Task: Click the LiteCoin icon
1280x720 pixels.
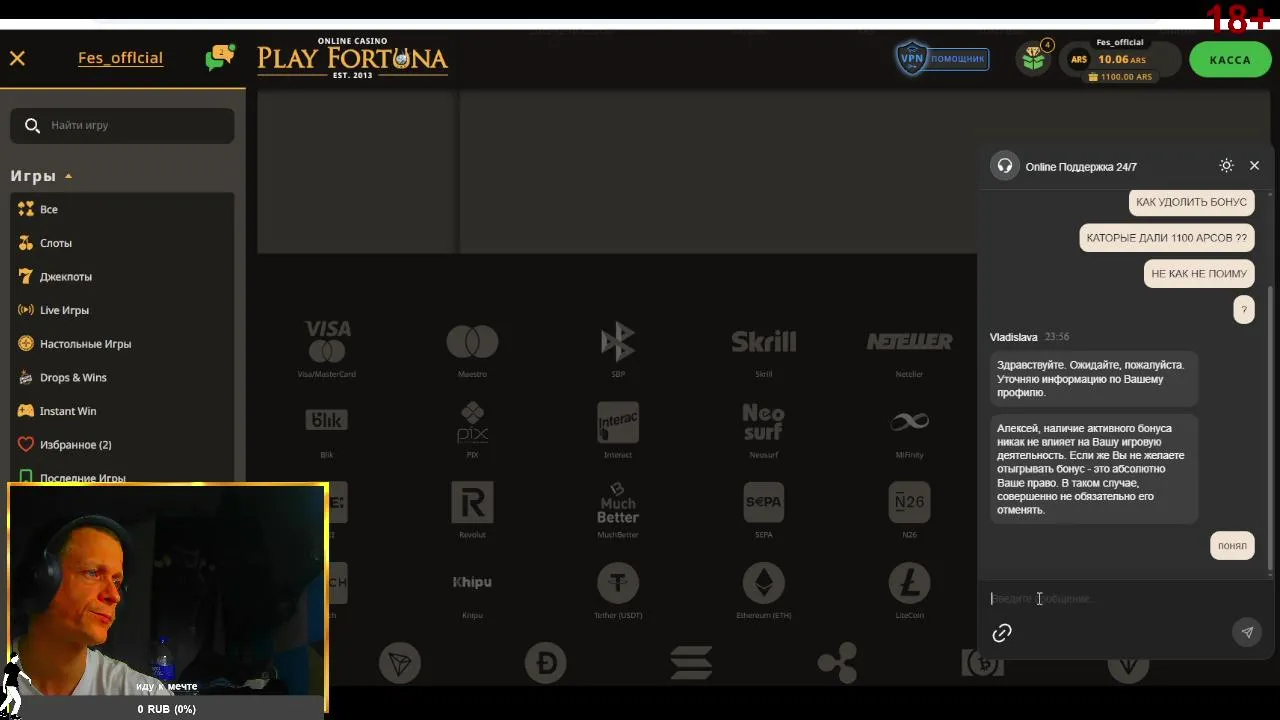Action: 909,582
